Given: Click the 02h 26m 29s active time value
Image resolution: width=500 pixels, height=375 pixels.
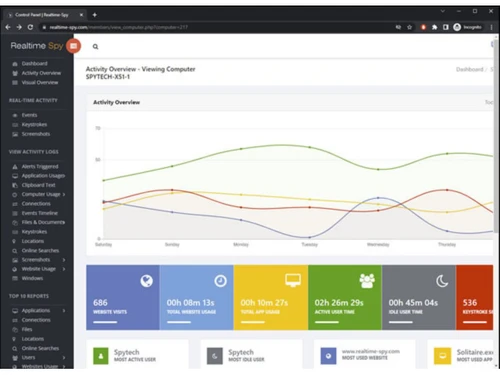Looking at the screenshot, I should tap(339, 303).
